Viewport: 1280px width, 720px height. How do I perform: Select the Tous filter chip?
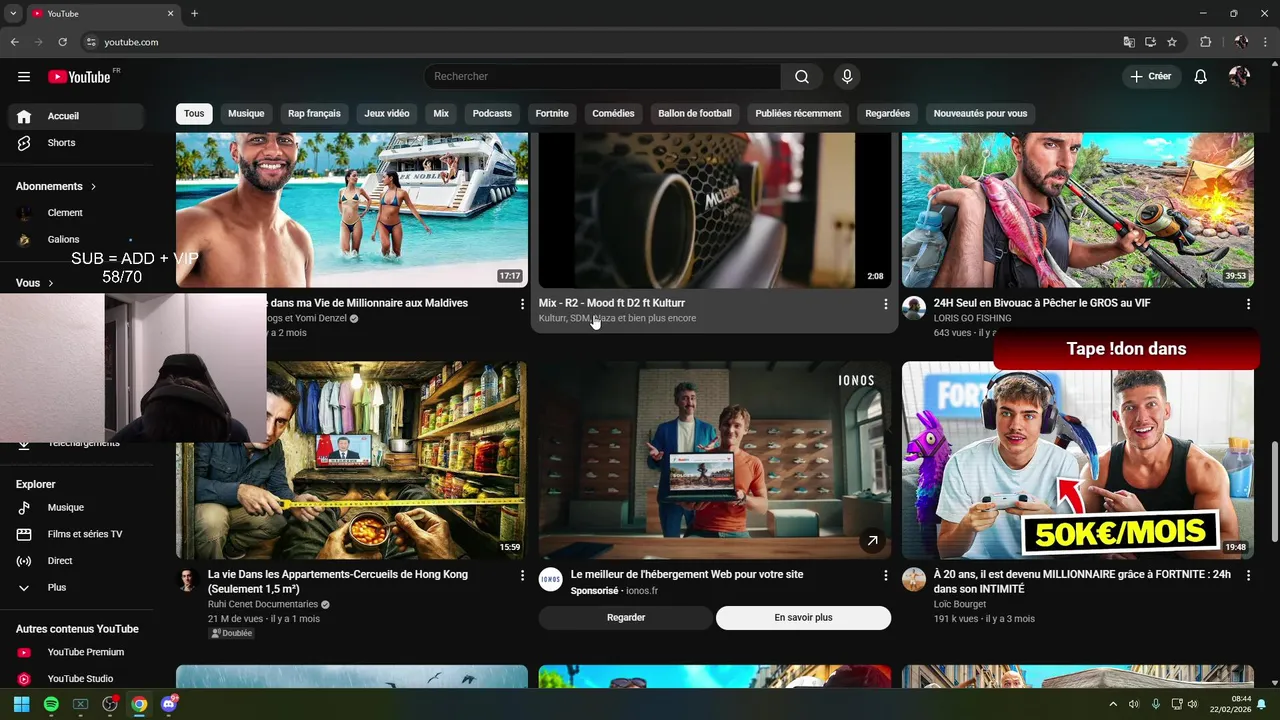(194, 114)
